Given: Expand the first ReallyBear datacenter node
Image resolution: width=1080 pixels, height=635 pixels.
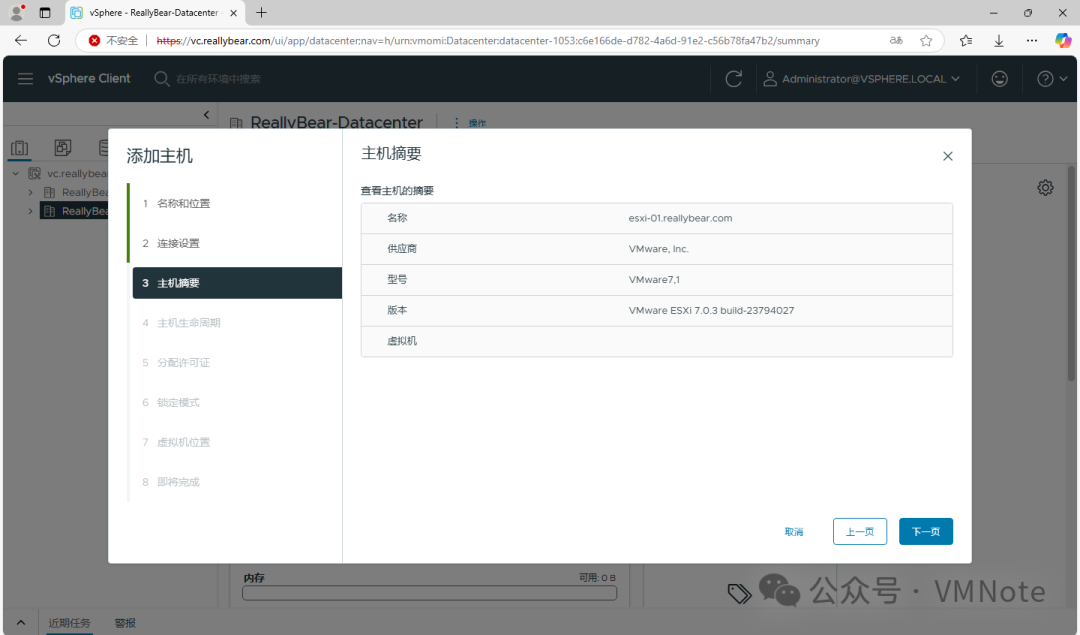Looking at the screenshot, I should 30,192.
